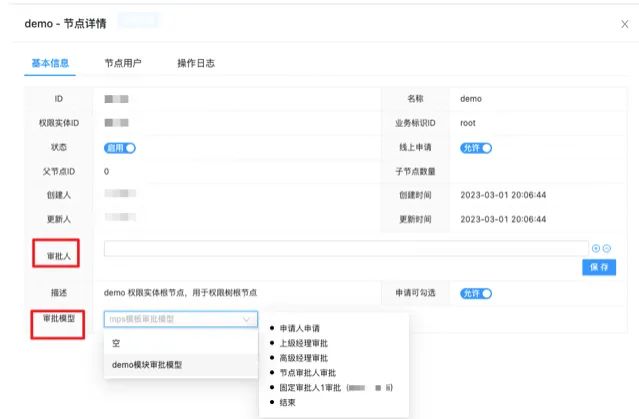Screen dimensions: 639x419
Task: Add an approver with the plus icon
Action: pos(596,248)
